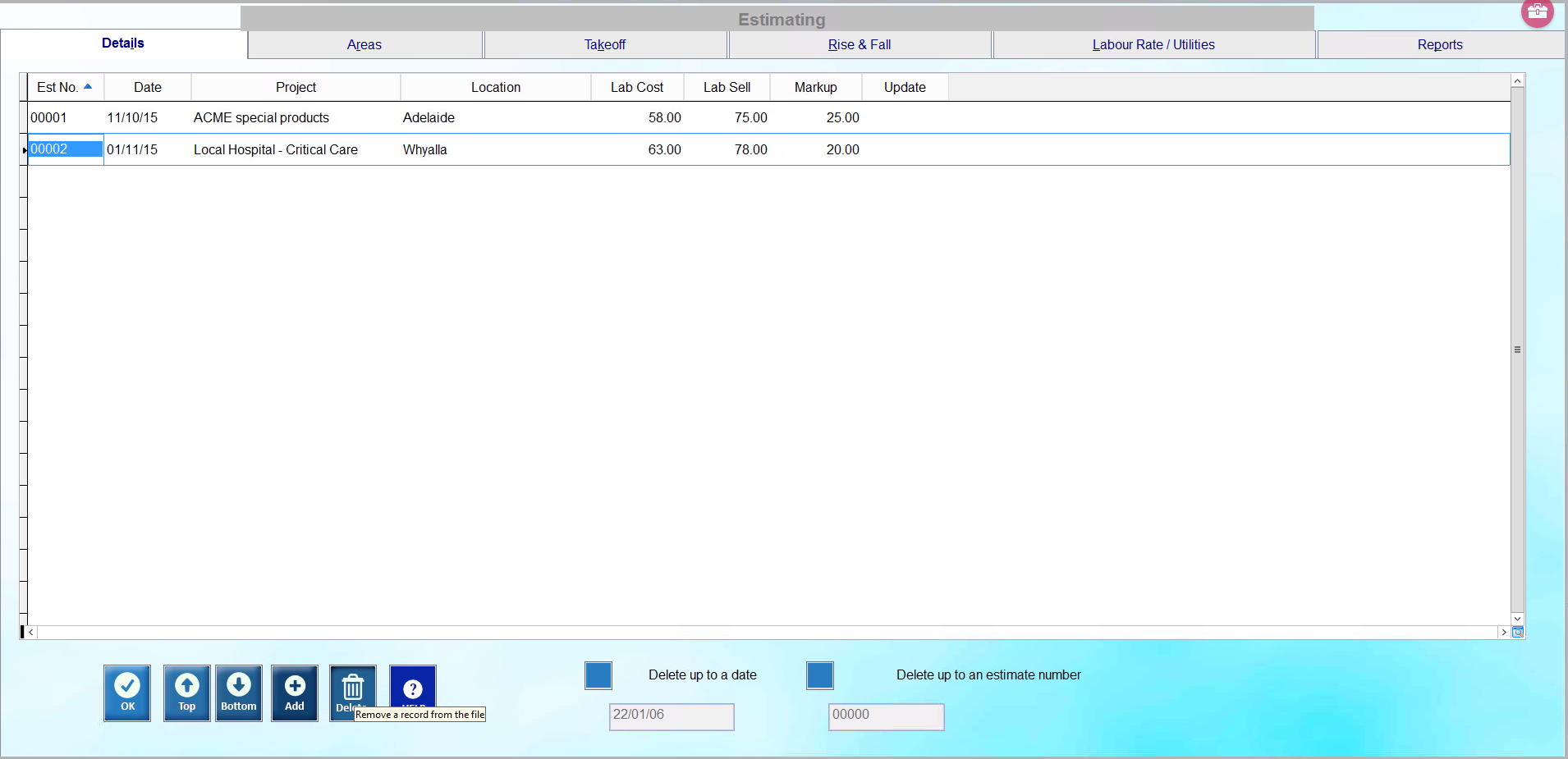Jump to Top record button
This screenshot has width=1568, height=759.
point(187,693)
